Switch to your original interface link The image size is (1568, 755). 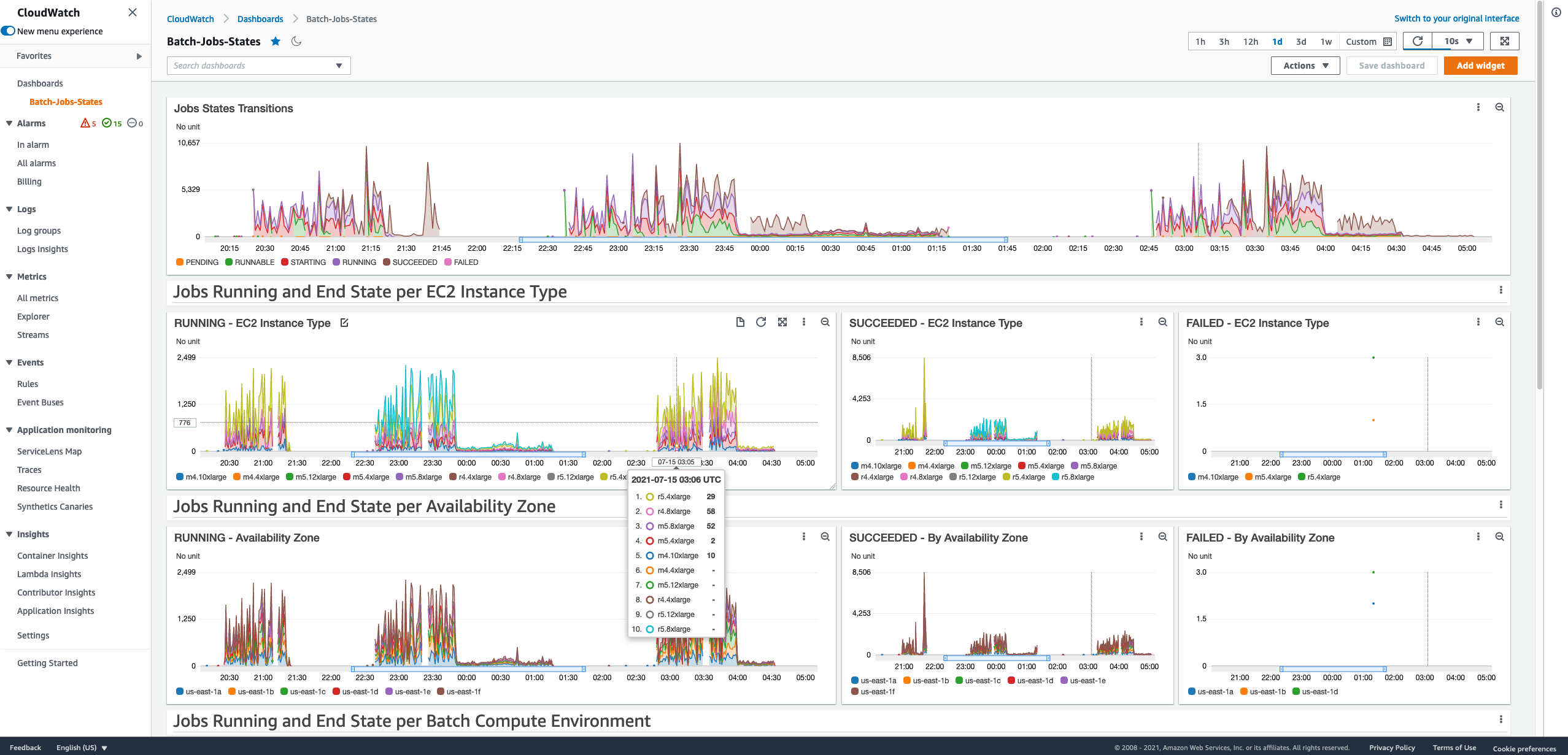click(1456, 18)
